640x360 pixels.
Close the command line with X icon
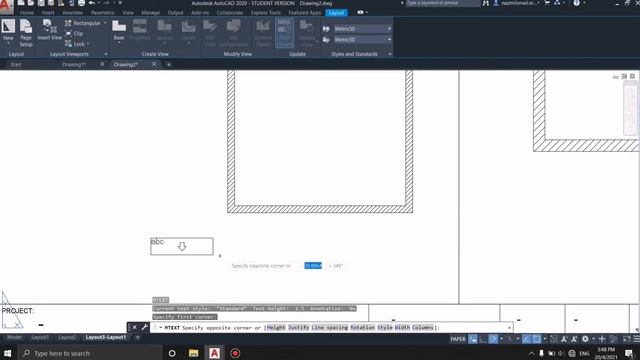pyautogui.click(x=134, y=327)
